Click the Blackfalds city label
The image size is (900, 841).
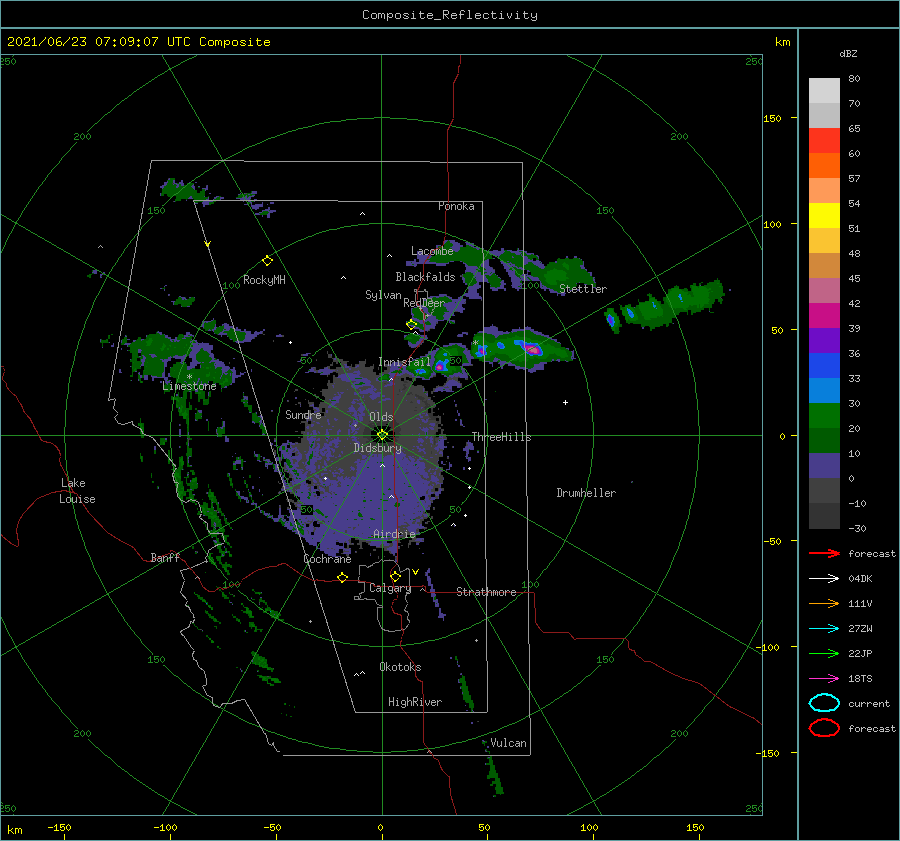click(x=425, y=277)
